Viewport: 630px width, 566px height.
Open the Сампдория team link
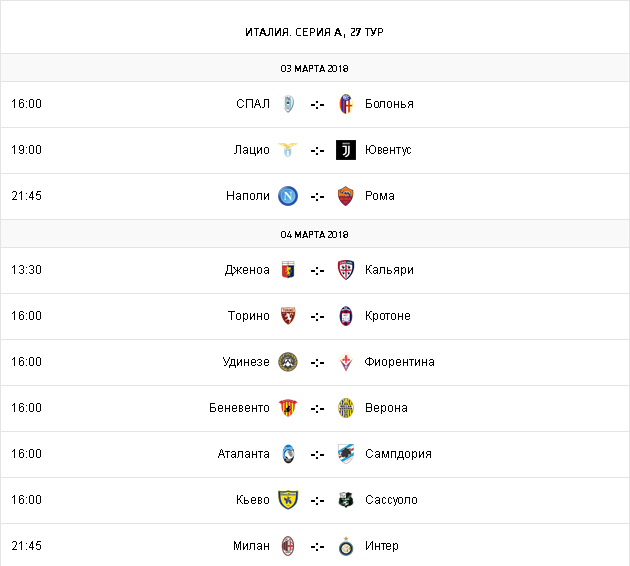pos(398,454)
